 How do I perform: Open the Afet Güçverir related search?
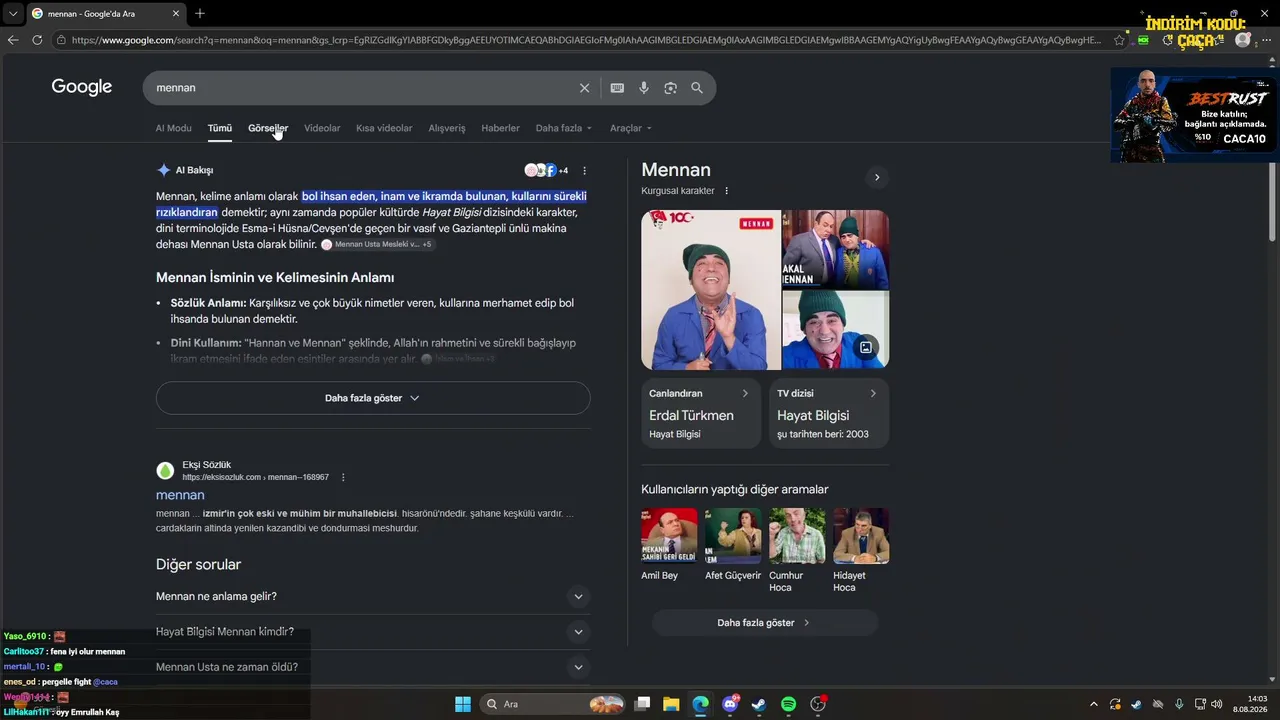point(733,545)
